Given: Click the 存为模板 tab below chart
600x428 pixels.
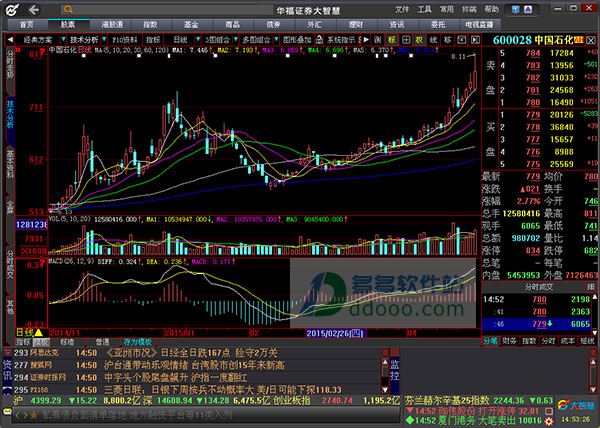Looking at the screenshot, I should 137,342.
